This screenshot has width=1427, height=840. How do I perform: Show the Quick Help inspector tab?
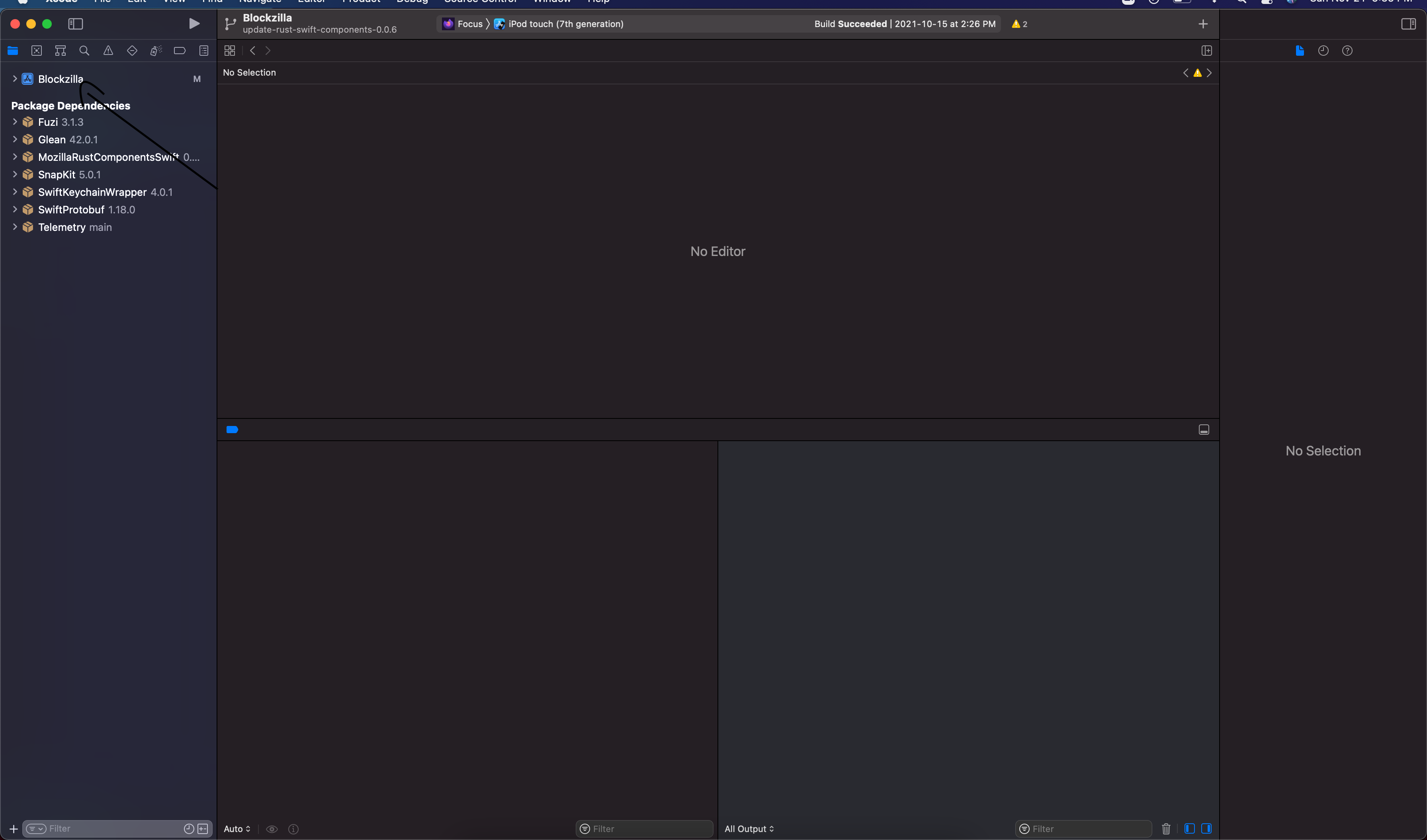click(1347, 51)
